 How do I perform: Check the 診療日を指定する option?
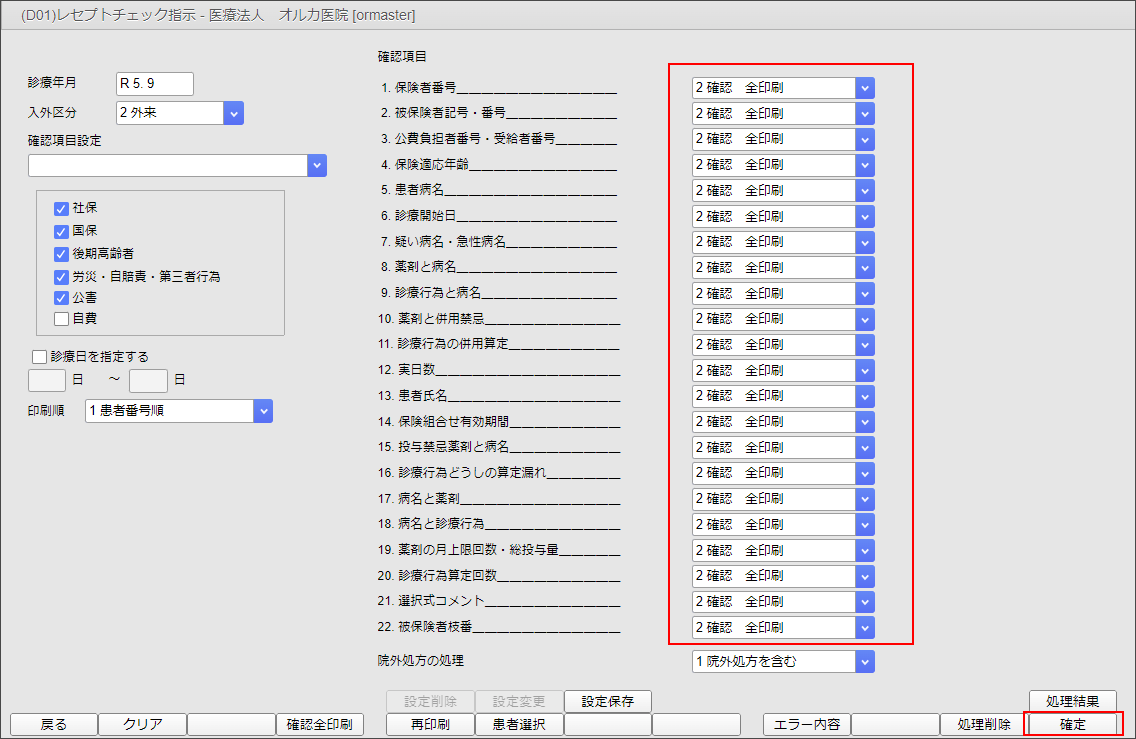40,357
